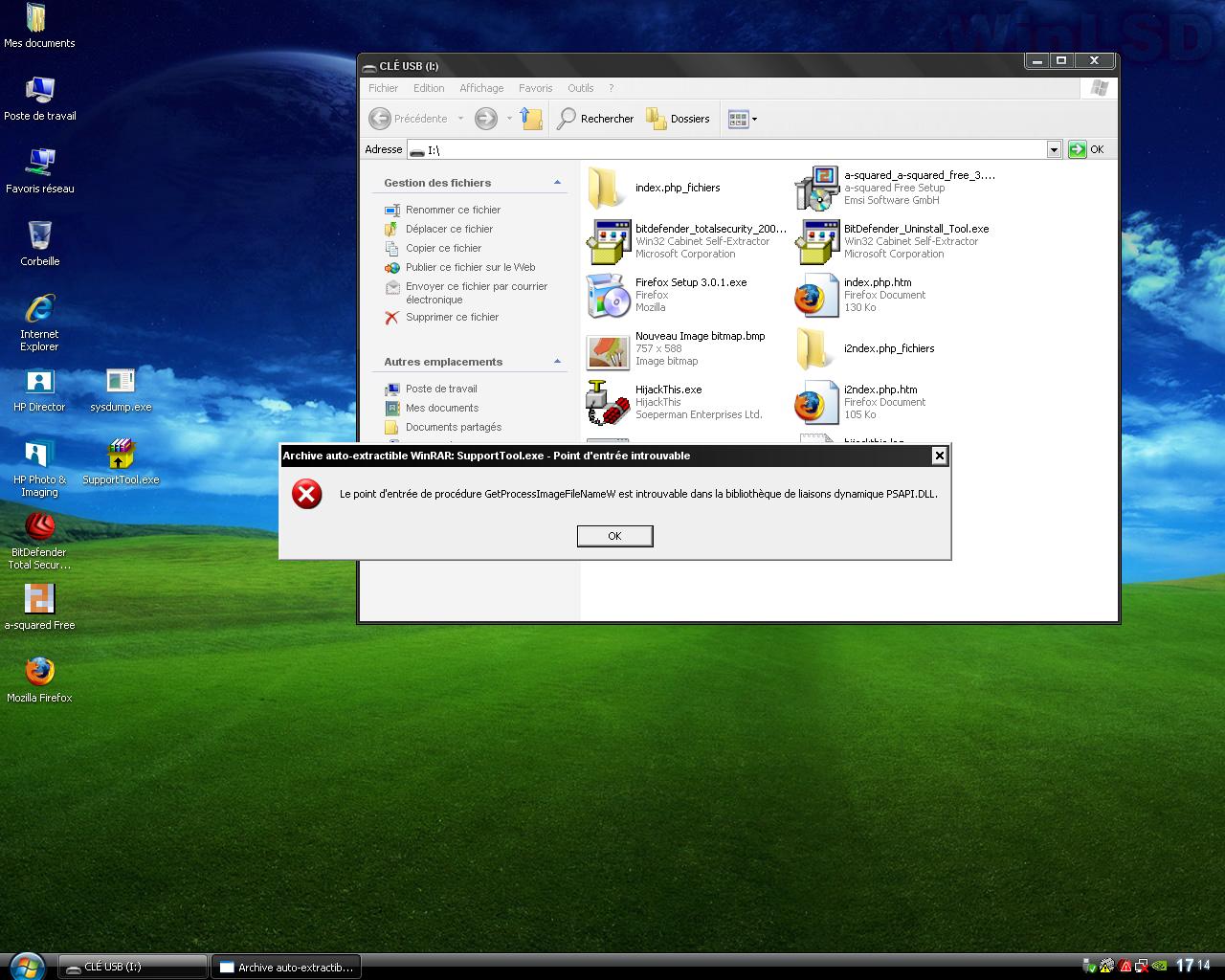
Task: Select the Corbeille recycle bin icon
Action: (x=39, y=244)
